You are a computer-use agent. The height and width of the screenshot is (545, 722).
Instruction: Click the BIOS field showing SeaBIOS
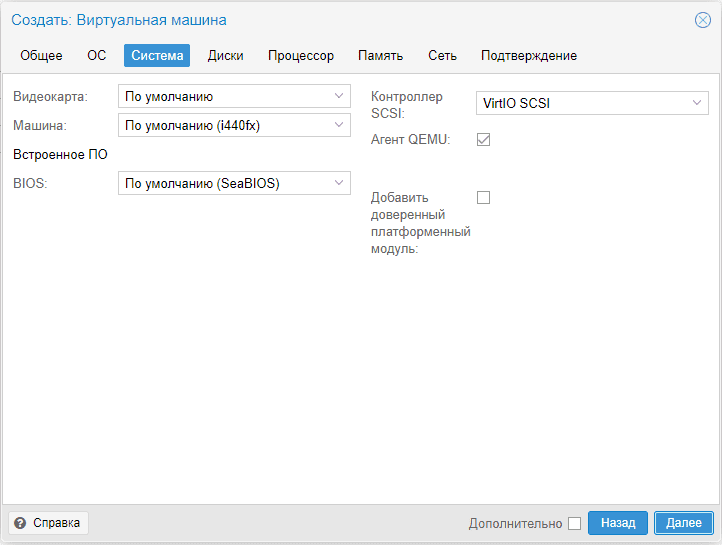(234, 183)
